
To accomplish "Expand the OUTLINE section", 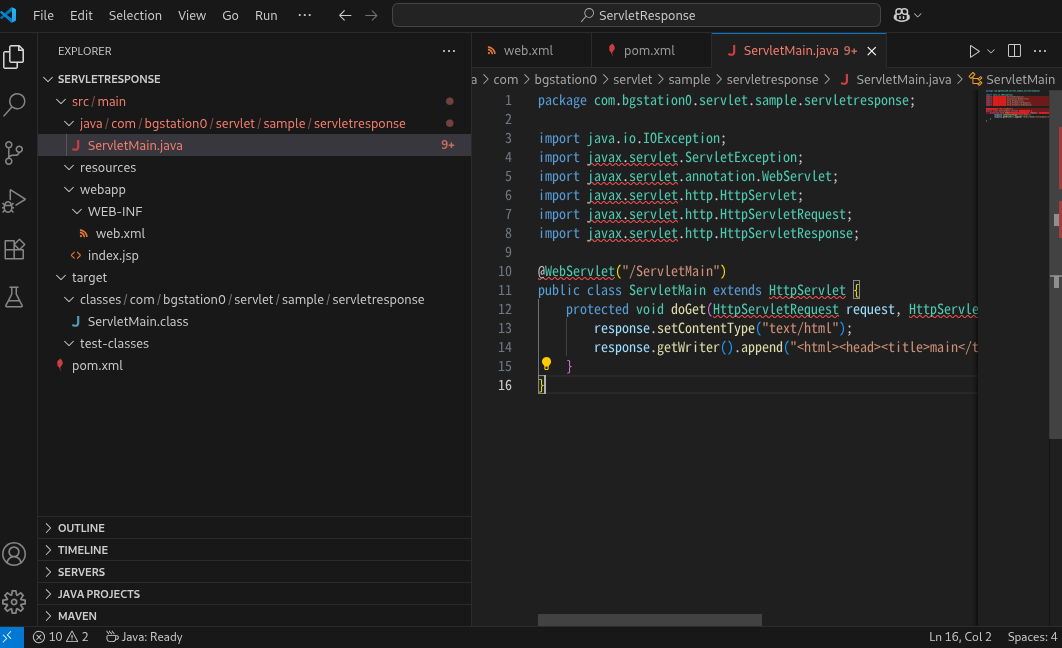I will point(255,527).
